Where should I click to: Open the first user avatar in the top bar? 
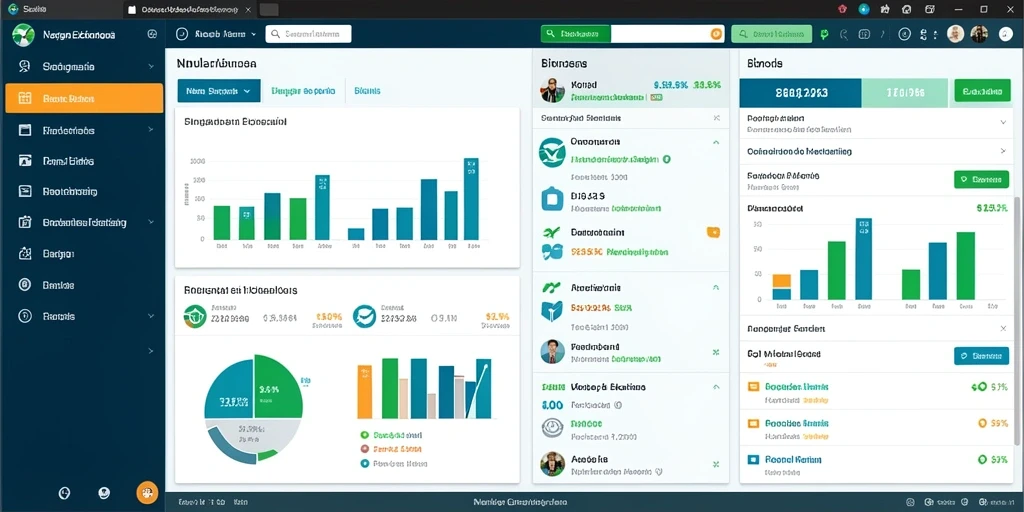pos(955,34)
